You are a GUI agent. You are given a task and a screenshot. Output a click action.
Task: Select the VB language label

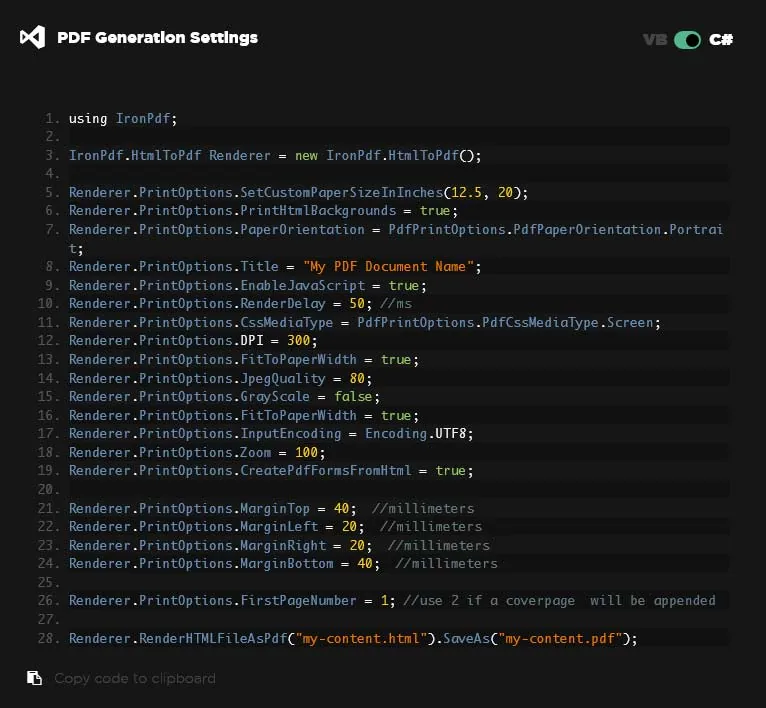click(x=655, y=40)
